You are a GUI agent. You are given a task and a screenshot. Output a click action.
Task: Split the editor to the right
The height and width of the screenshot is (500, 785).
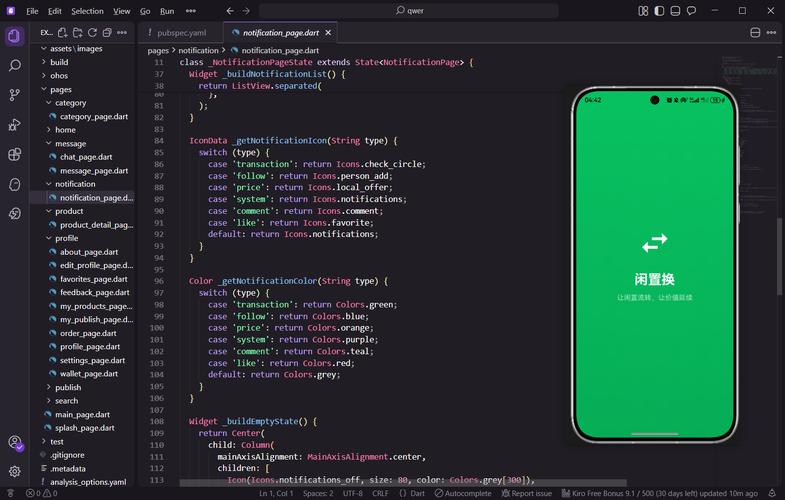tap(755, 33)
